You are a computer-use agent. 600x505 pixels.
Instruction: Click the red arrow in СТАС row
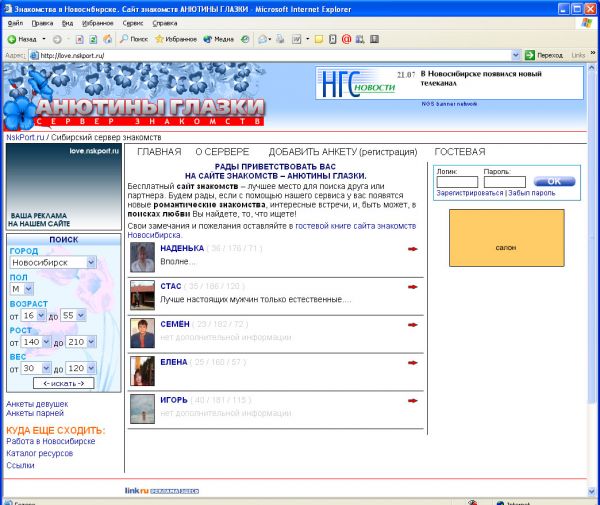click(412, 287)
